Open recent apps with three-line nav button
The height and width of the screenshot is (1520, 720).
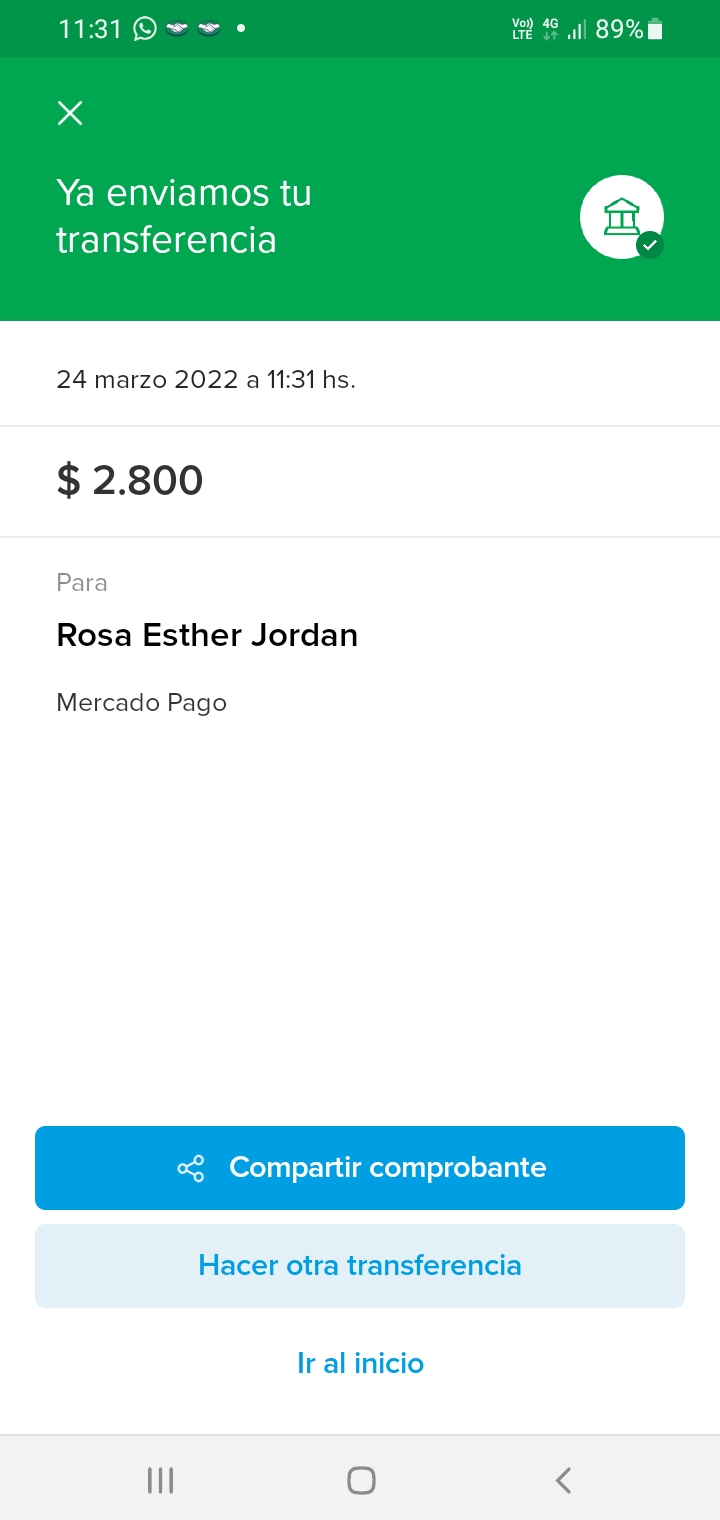pos(160,1480)
